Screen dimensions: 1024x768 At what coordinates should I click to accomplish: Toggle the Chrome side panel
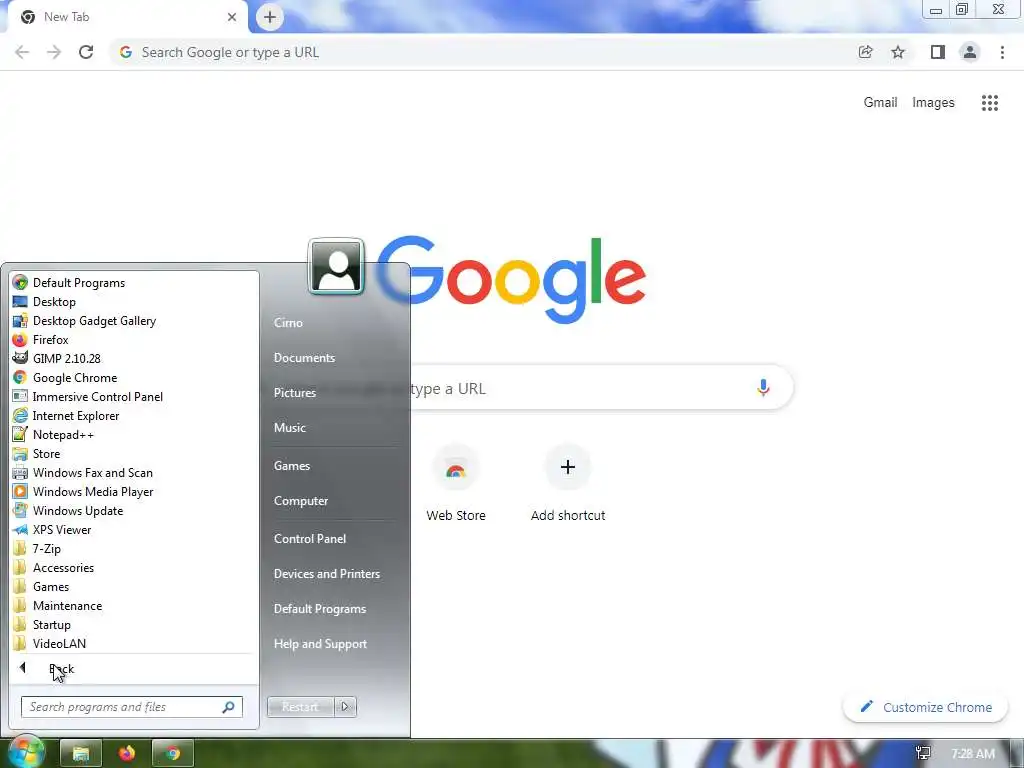[x=938, y=52]
